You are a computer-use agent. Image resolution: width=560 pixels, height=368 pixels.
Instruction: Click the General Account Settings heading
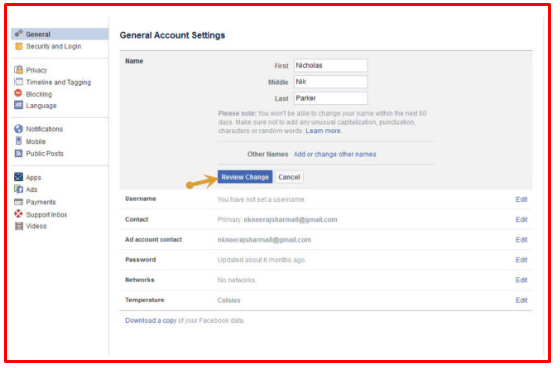(x=172, y=35)
